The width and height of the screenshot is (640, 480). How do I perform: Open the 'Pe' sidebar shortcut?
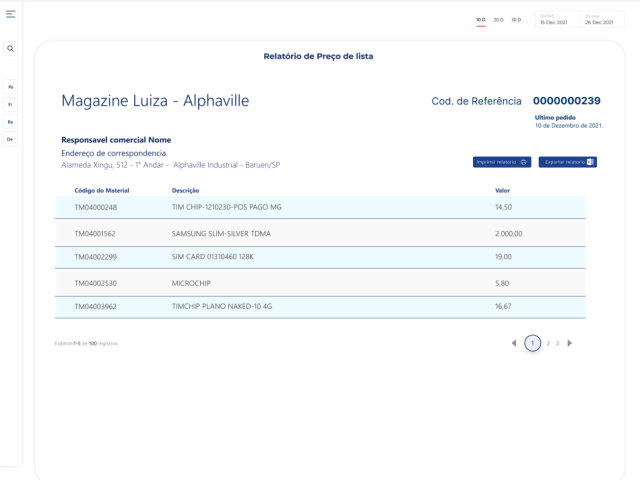11,87
